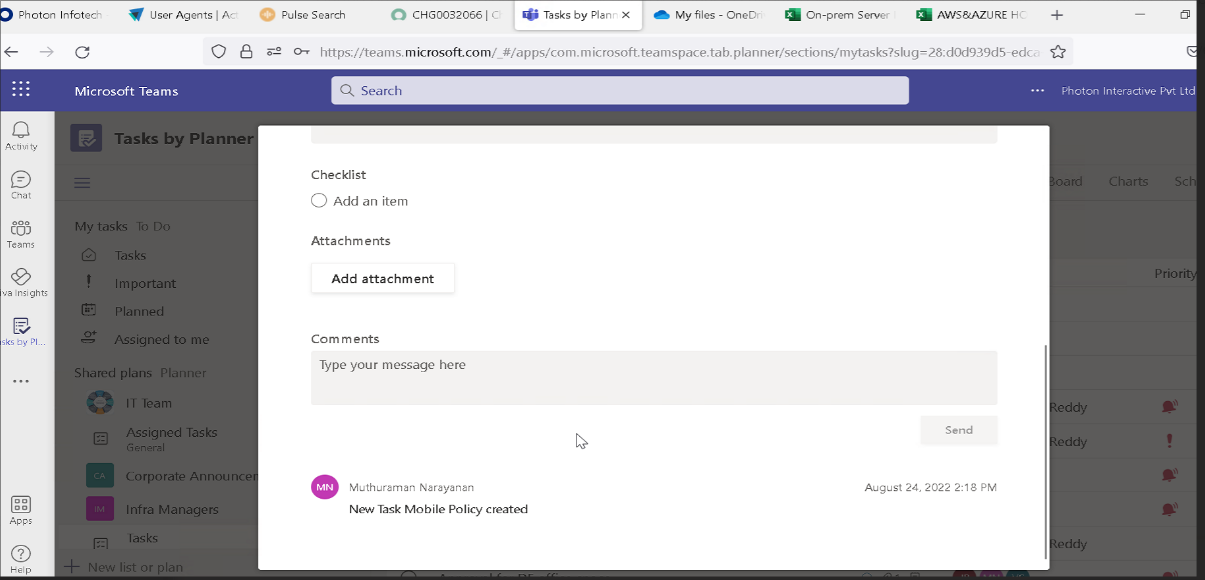
Task: Check the Add an item checklist circle
Action: click(x=318, y=200)
